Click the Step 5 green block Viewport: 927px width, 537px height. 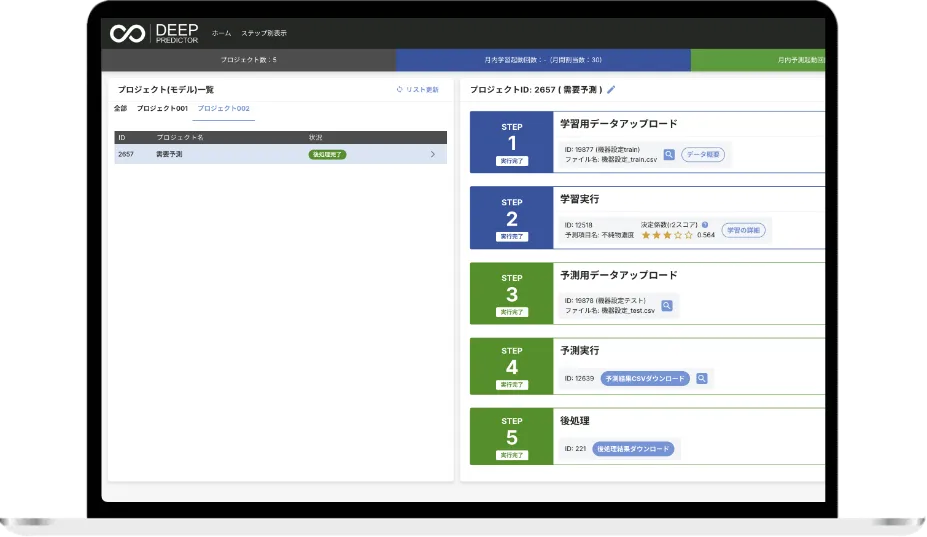511,436
